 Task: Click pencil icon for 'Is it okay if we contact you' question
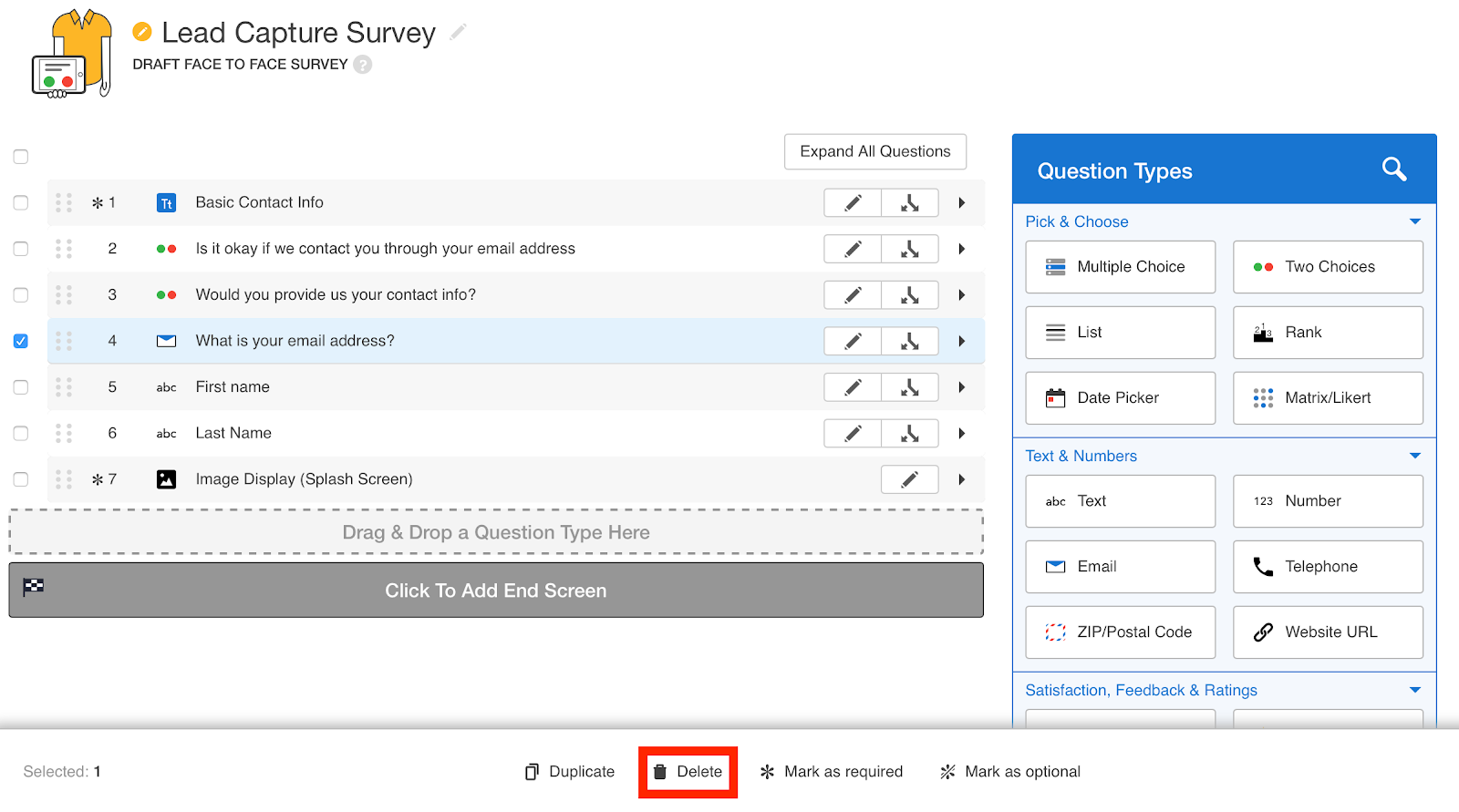click(x=853, y=249)
